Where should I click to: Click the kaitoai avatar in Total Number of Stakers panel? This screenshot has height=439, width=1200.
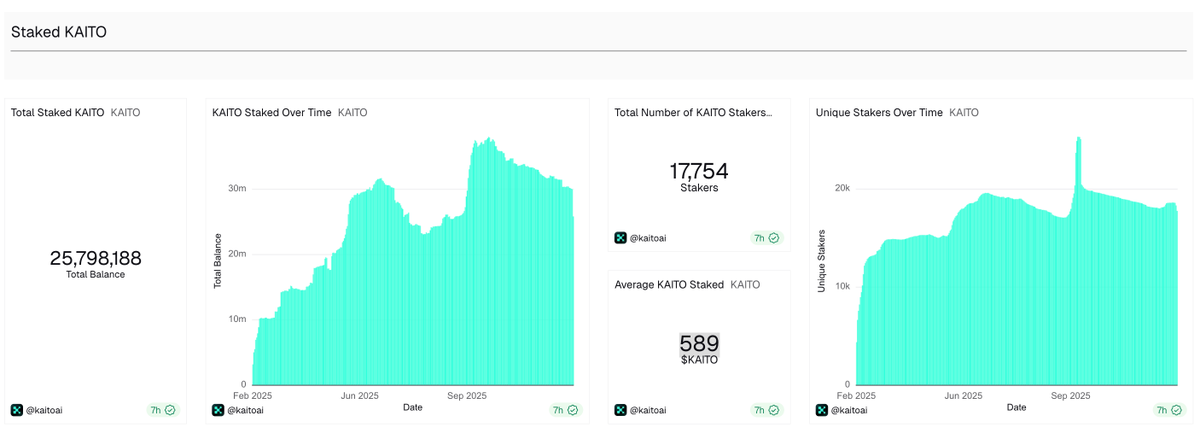(x=621, y=238)
